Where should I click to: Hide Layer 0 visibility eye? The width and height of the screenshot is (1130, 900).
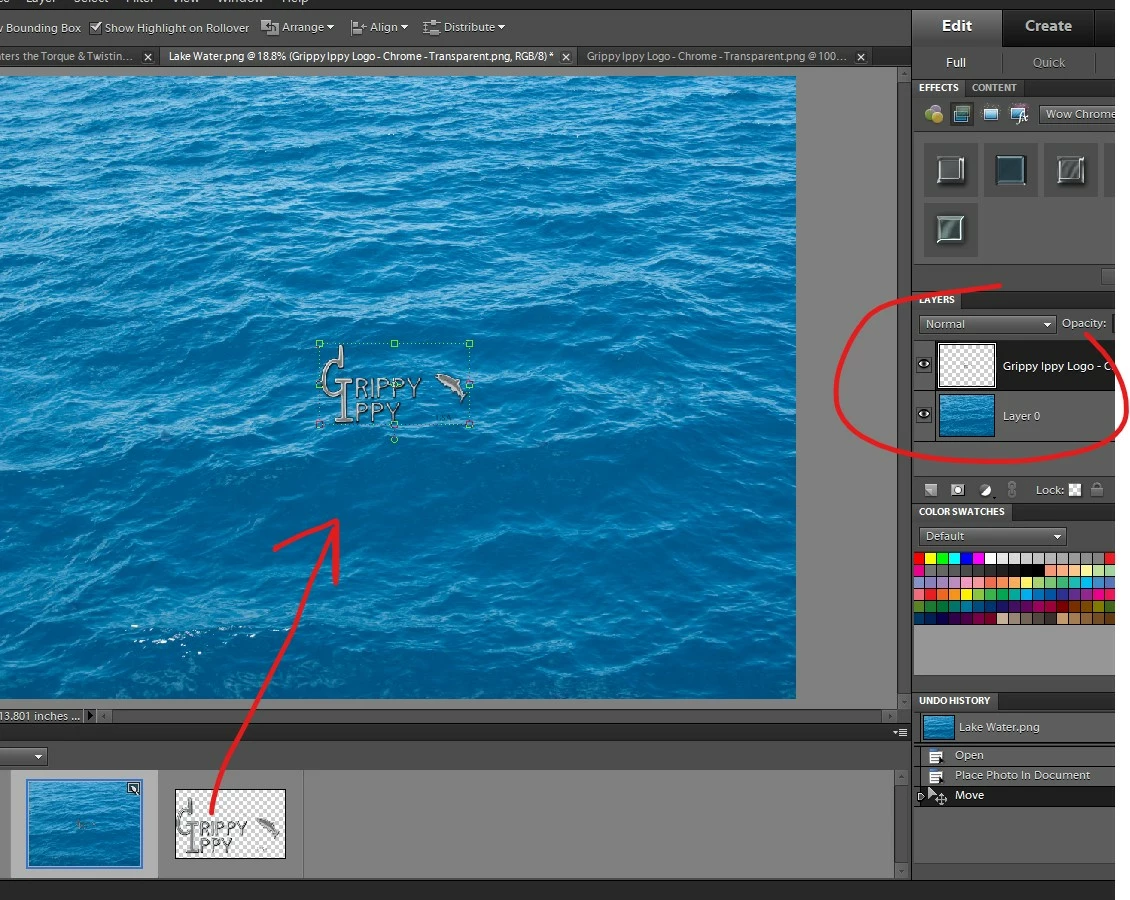[924, 414]
